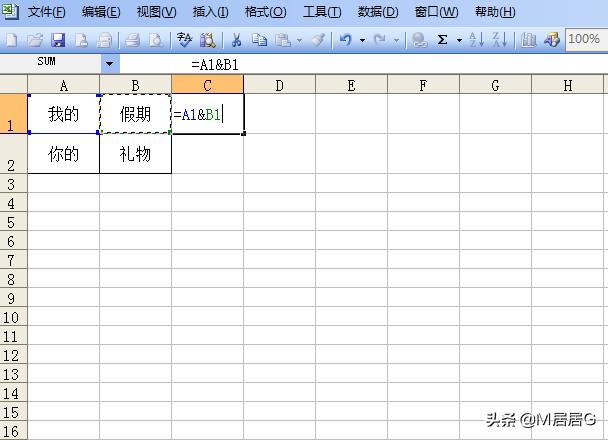Open the 数据(D) menu
Image resolution: width=608 pixels, height=440 pixels.
click(378, 12)
